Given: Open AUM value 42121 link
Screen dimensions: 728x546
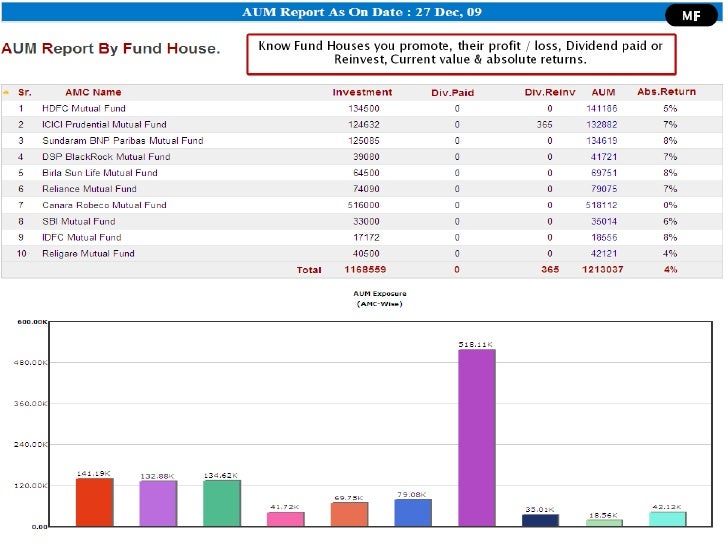Looking at the screenshot, I should [x=604, y=254].
